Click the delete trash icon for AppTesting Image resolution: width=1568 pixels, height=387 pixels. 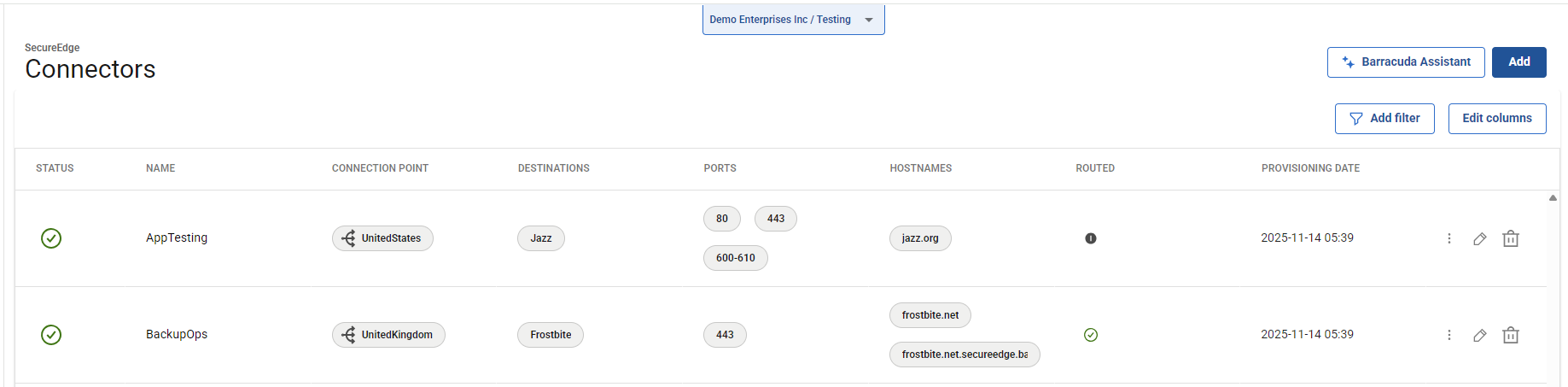[x=1510, y=239]
